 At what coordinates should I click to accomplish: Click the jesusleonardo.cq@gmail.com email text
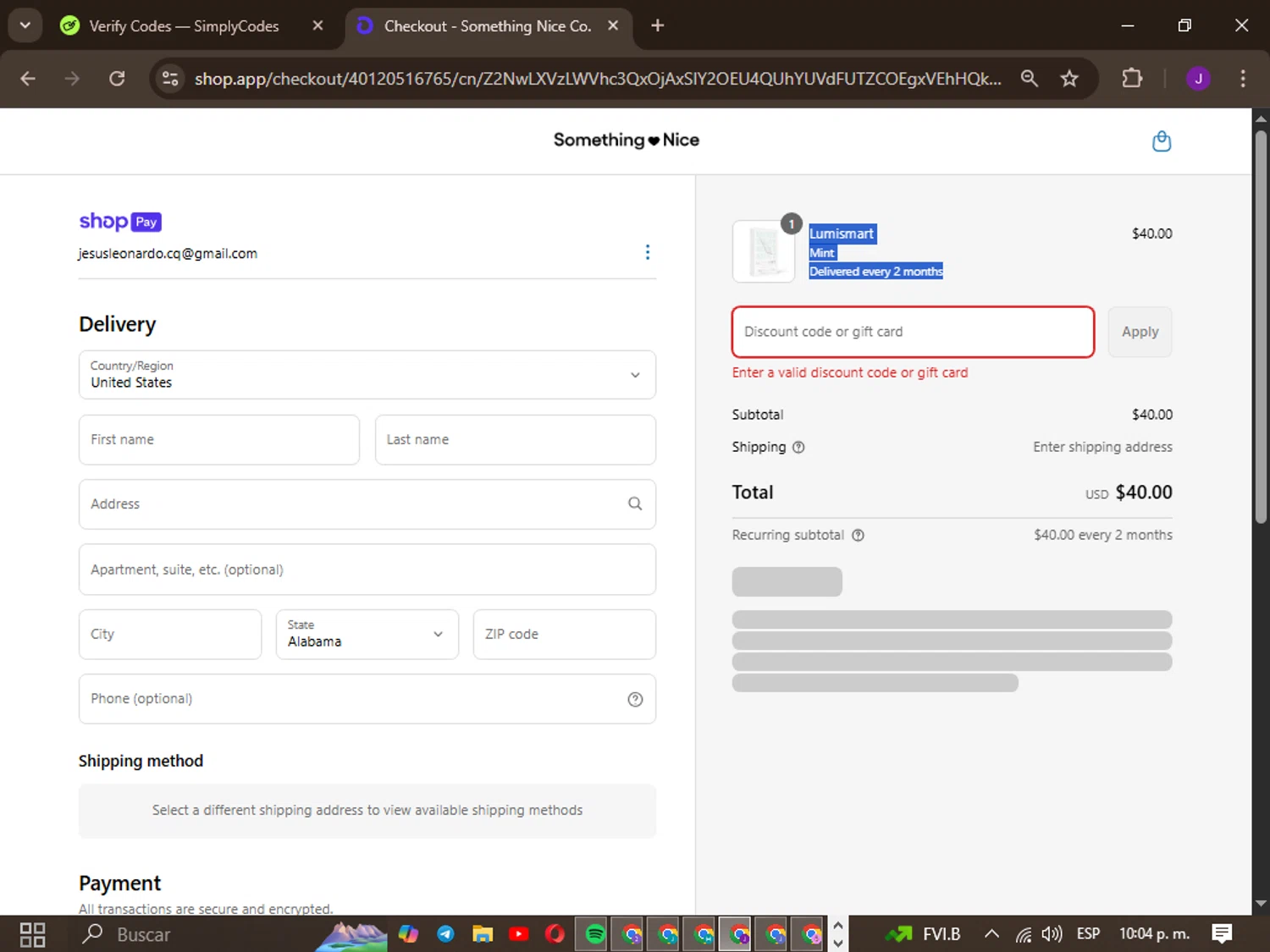tap(168, 253)
